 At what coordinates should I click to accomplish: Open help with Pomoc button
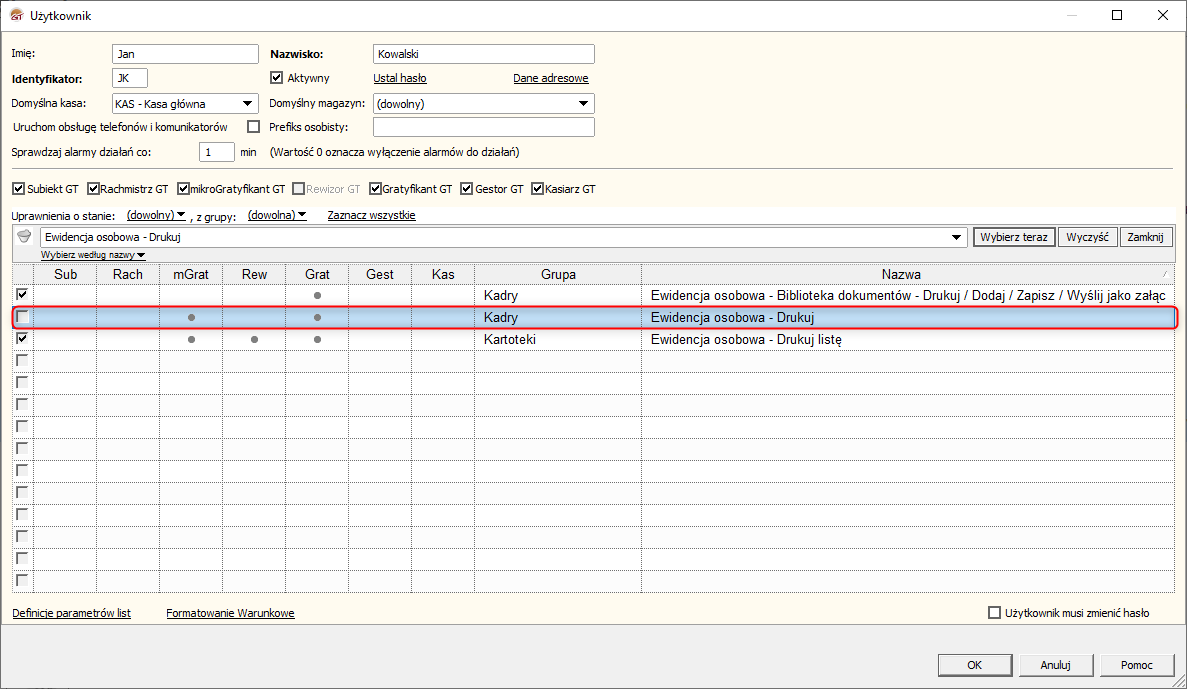point(1136,665)
